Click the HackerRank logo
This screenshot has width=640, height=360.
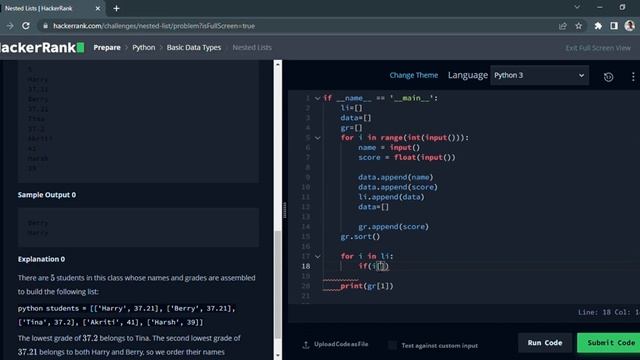pyautogui.click(x=42, y=48)
